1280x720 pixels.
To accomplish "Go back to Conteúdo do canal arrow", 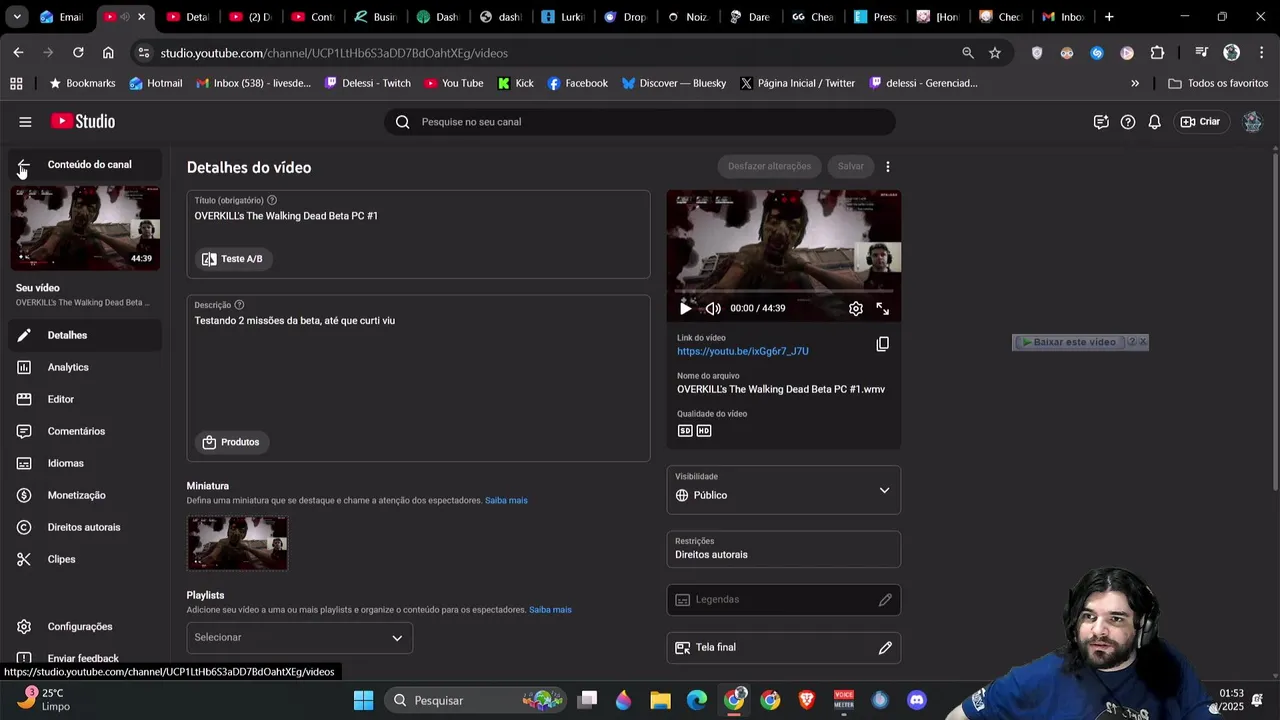I will [x=24, y=165].
